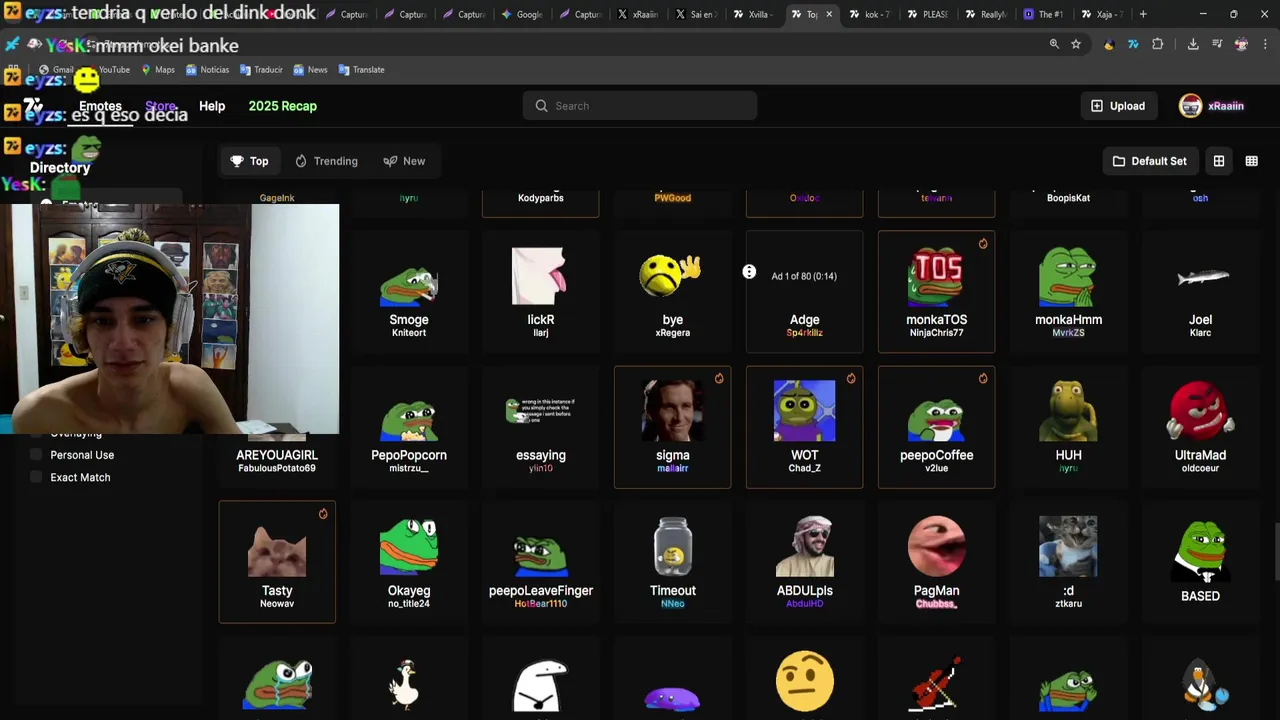Open a new browser tab

pyautogui.click(x=1143, y=14)
